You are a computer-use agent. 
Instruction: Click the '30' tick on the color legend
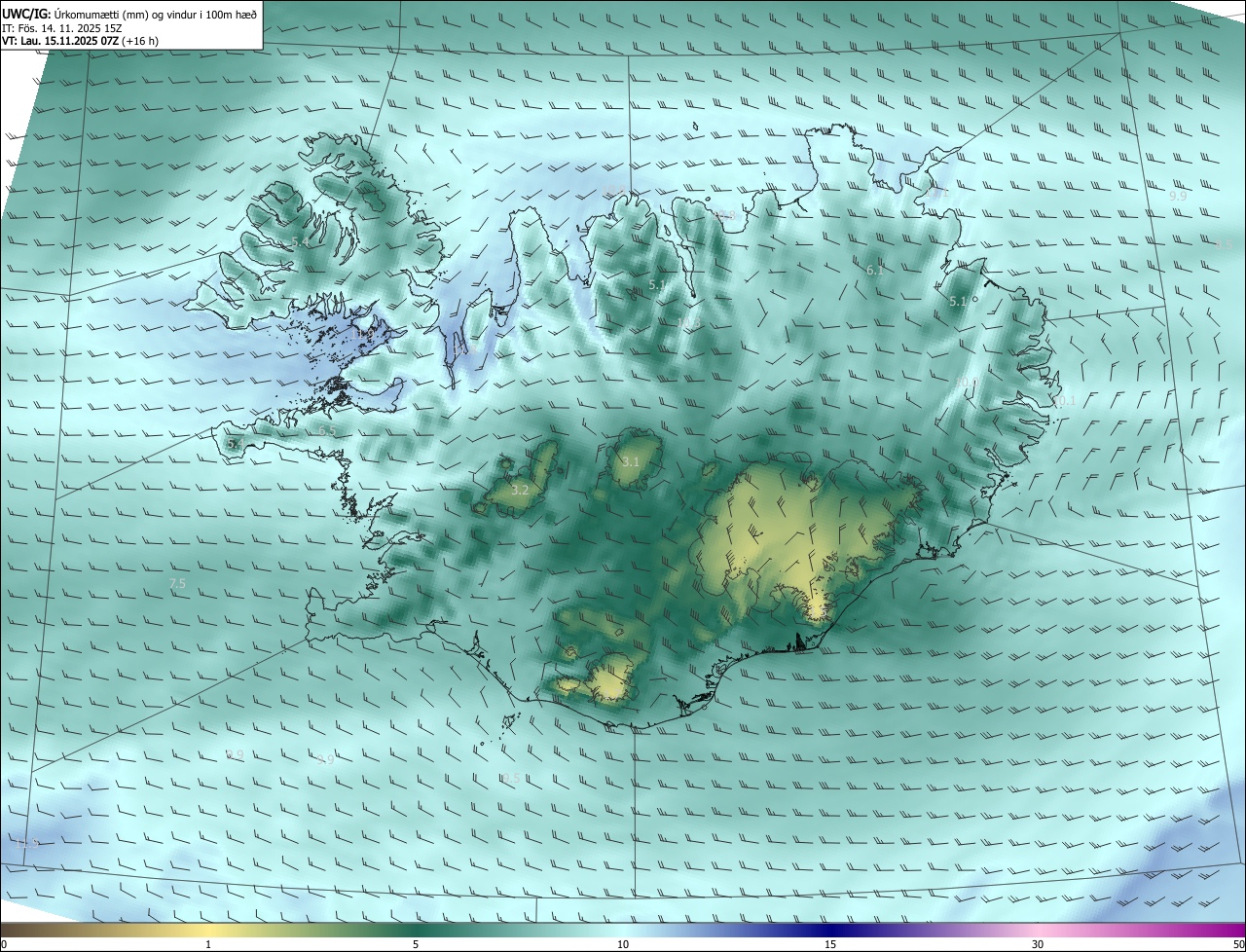1038,944
